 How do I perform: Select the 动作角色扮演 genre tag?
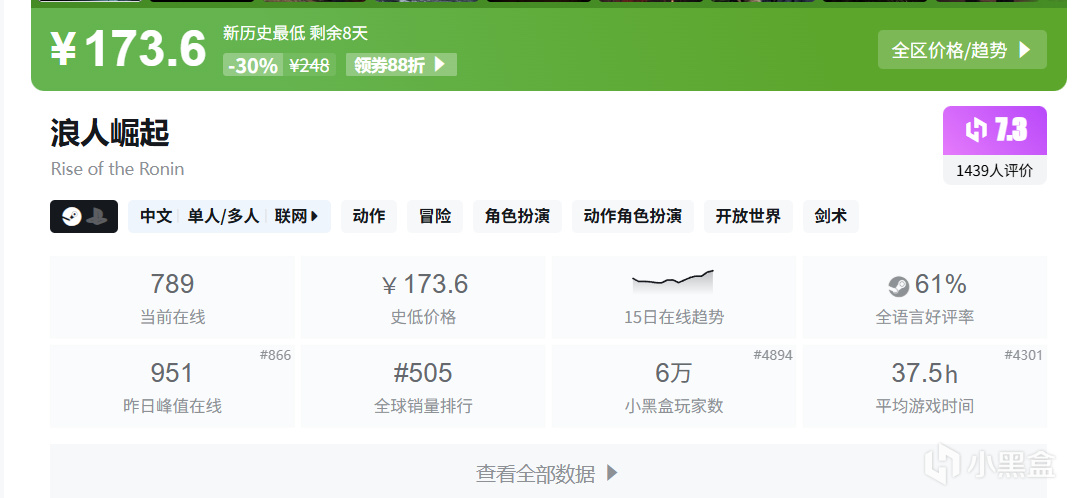coord(633,216)
